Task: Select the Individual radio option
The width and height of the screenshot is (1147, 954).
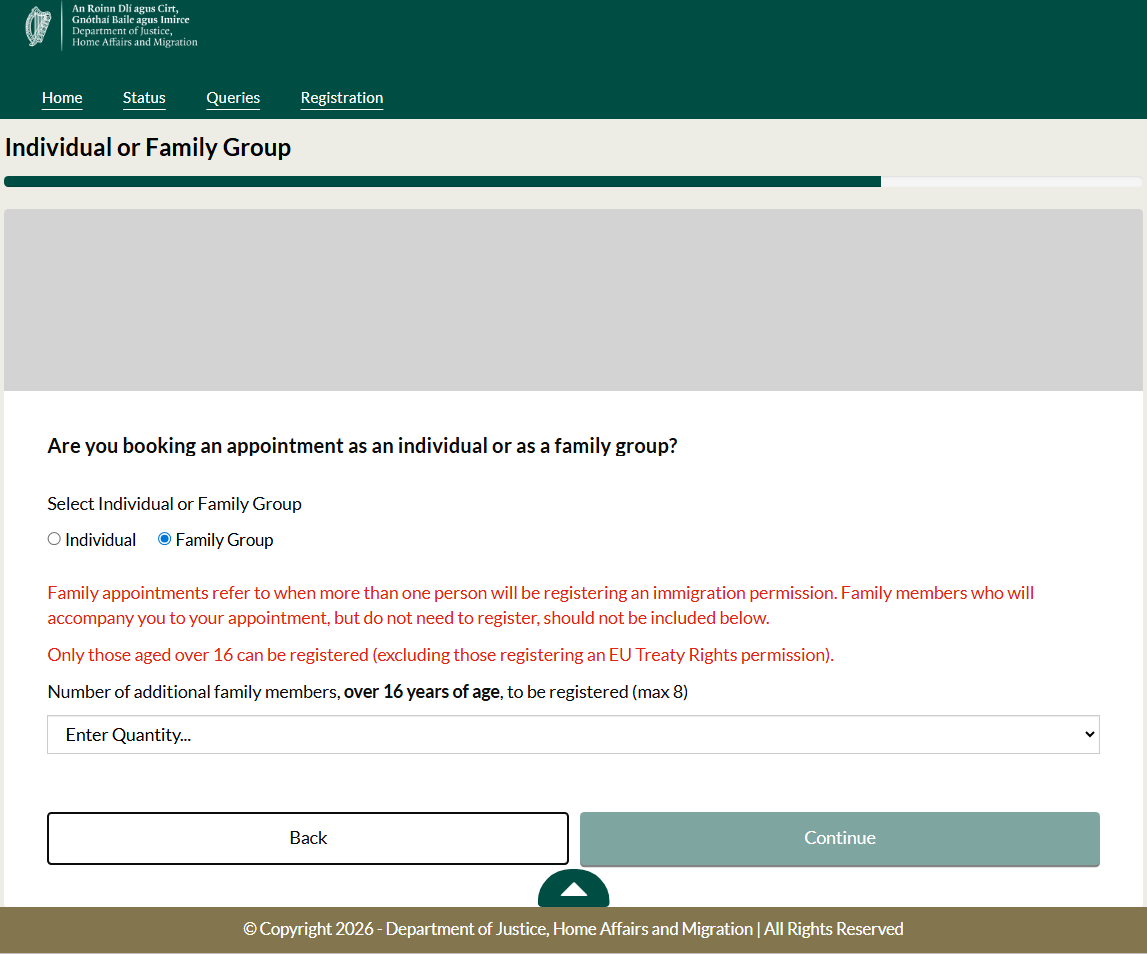Action: tap(54, 539)
